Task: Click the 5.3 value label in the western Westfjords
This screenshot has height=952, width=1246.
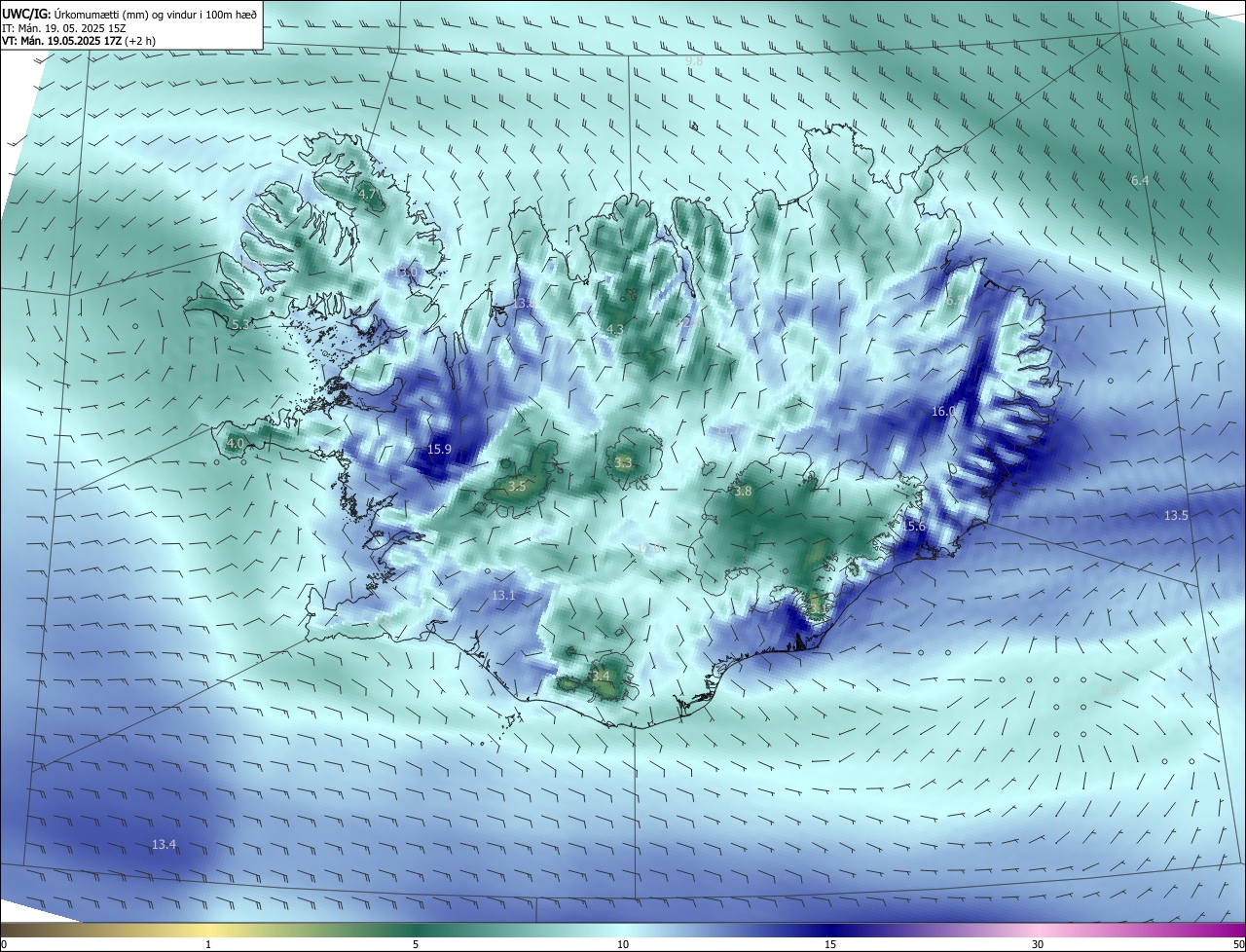Action: pos(240,324)
